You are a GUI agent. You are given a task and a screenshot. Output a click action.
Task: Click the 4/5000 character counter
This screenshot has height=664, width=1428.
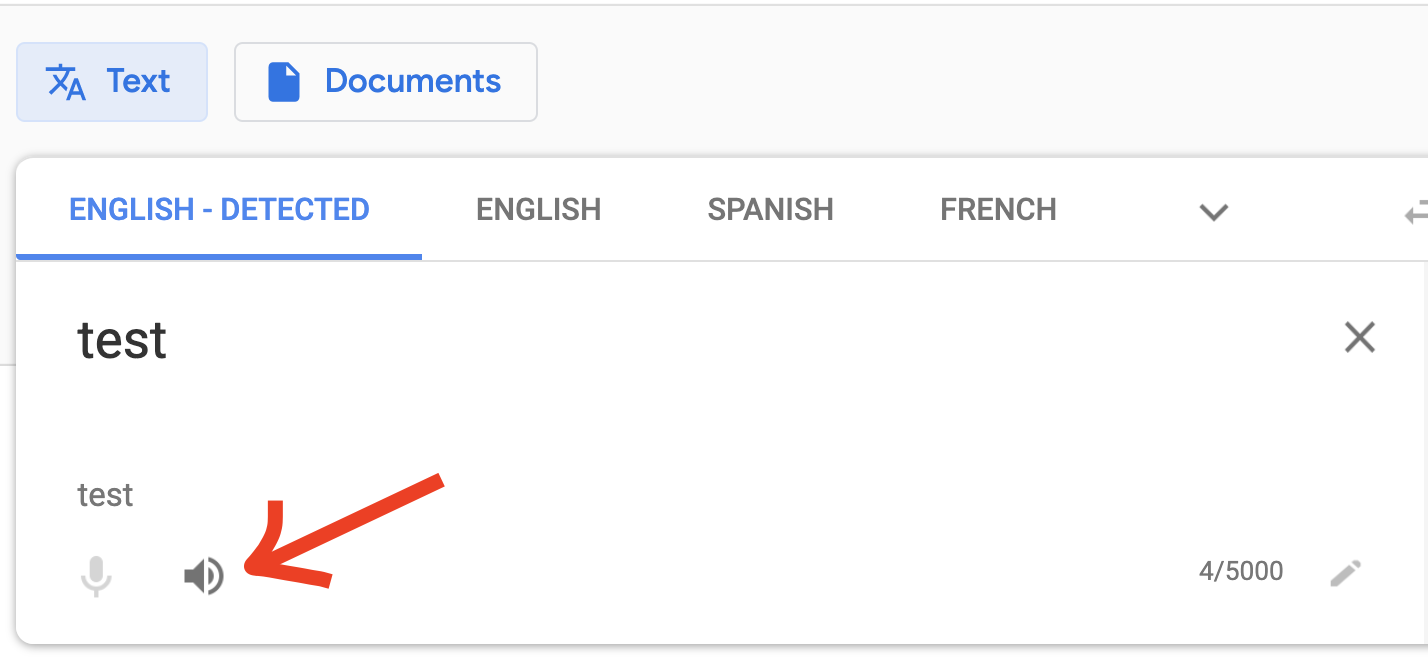[x=1240, y=572]
